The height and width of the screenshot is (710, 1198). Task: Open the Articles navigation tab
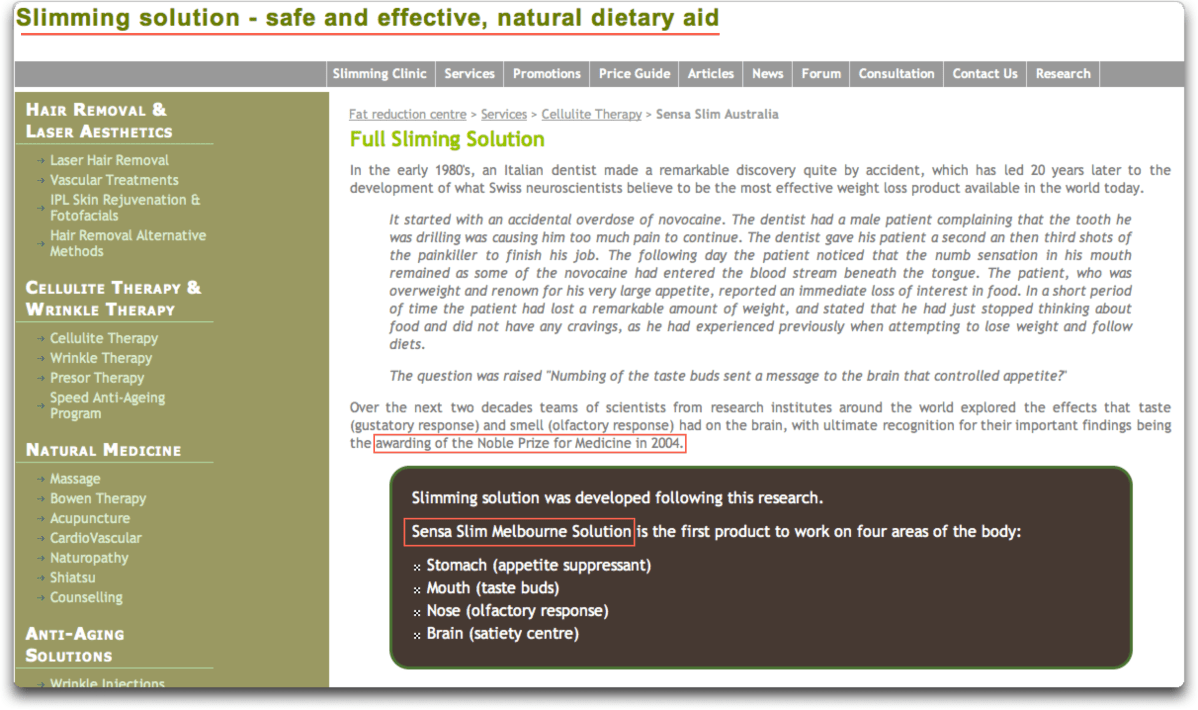(x=711, y=74)
